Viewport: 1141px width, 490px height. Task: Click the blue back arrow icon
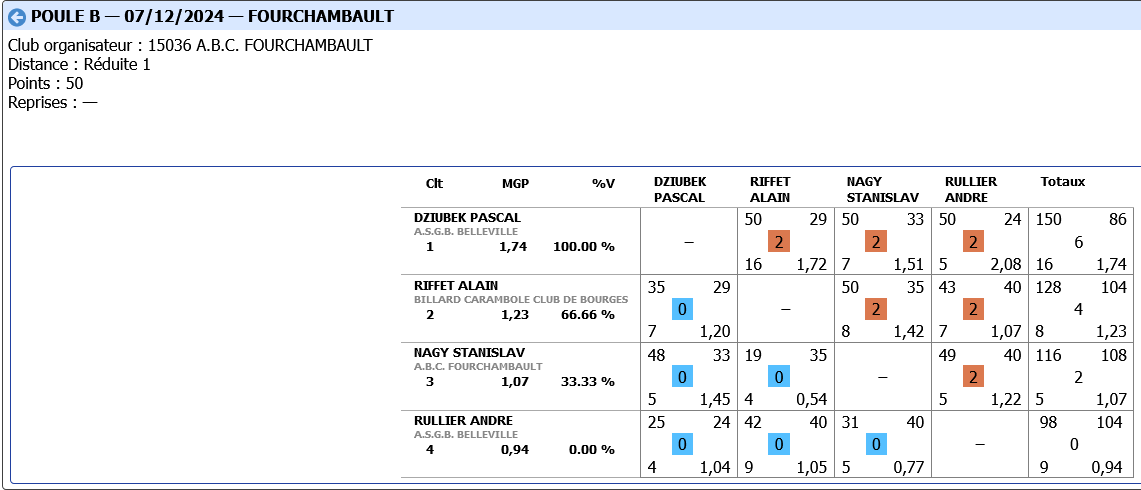point(16,17)
